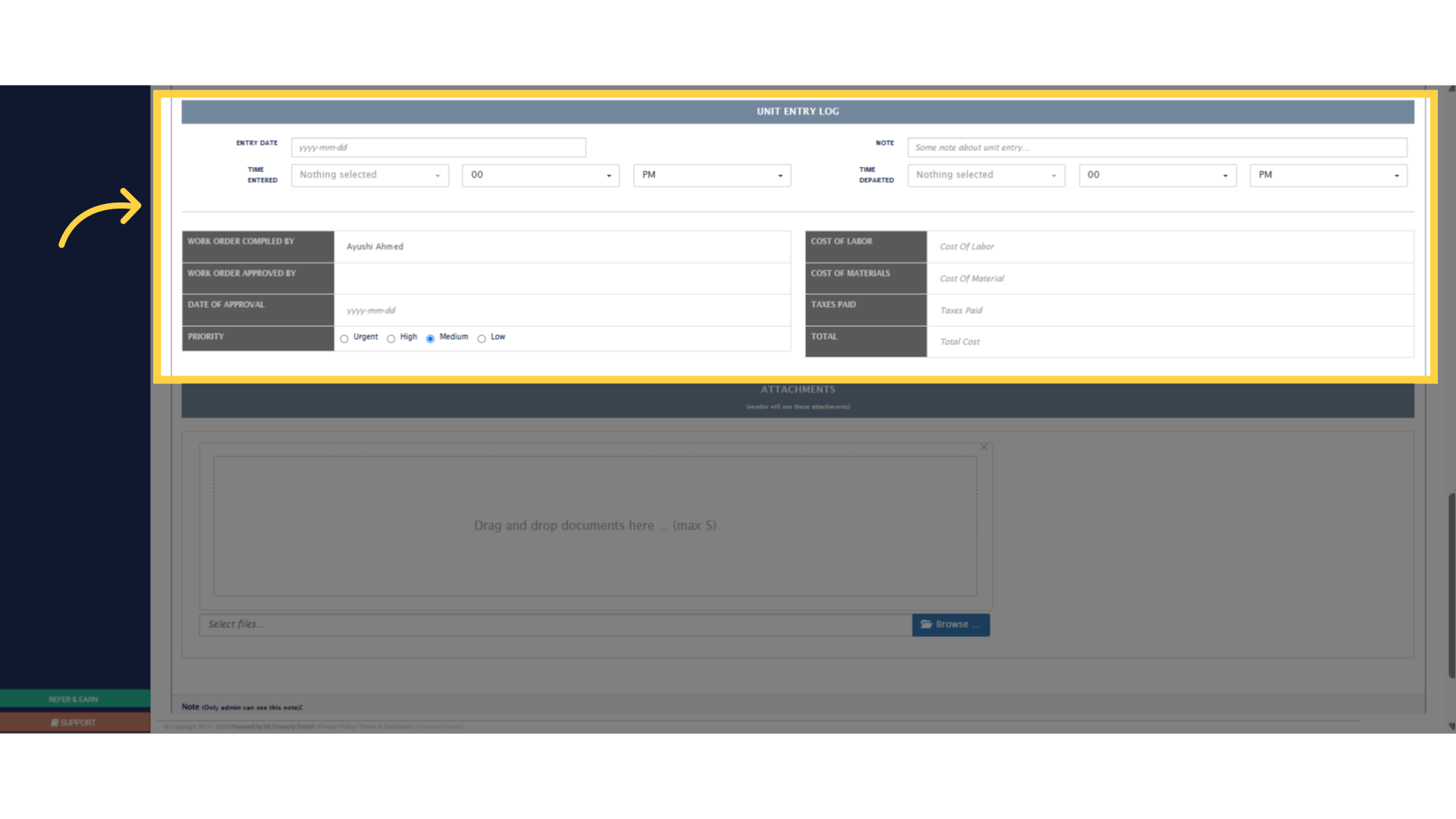Viewport: 1456px width, 819px height.
Task: Click the Date of Approval field
Action: [563, 310]
